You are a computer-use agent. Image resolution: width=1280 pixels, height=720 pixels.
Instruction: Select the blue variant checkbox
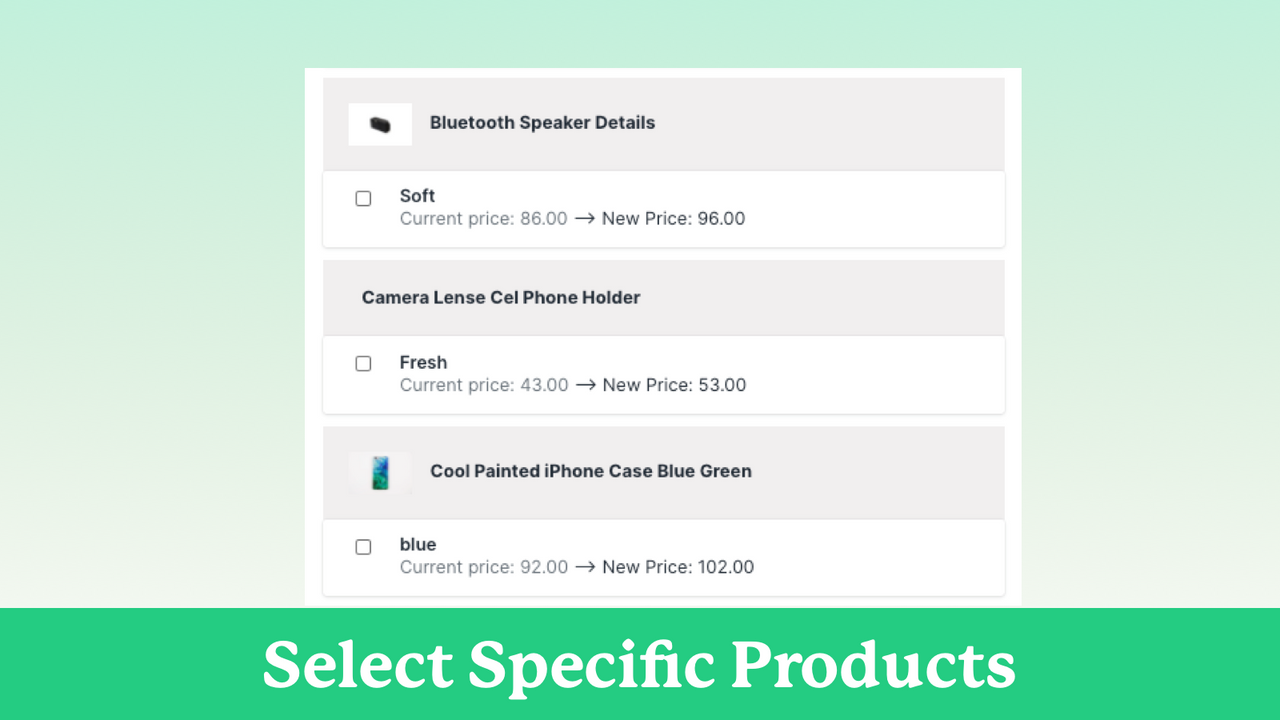coord(363,547)
